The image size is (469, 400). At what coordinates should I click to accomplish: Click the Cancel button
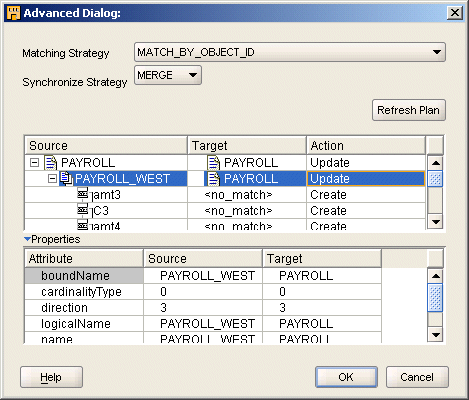coord(417,377)
